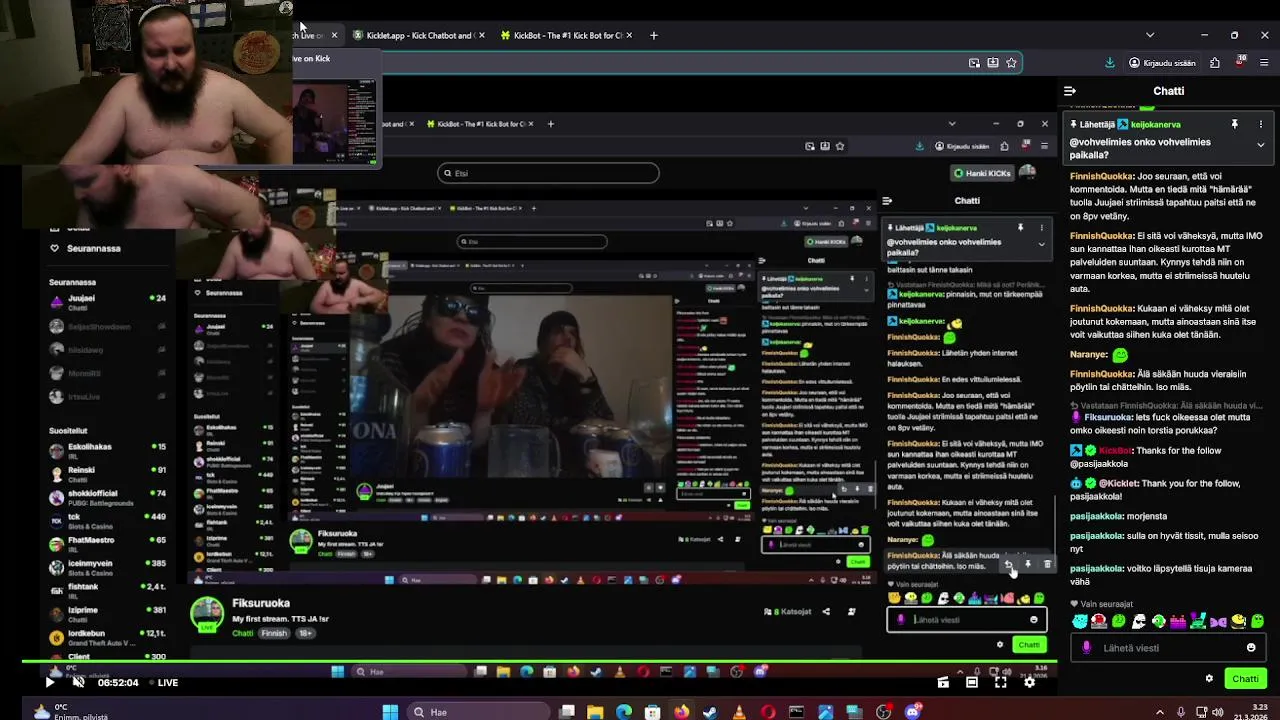Image resolution: width=1280 pixels, height=720 pixels.
Task: Click the green stream progress bar
Action: (540, 662)
